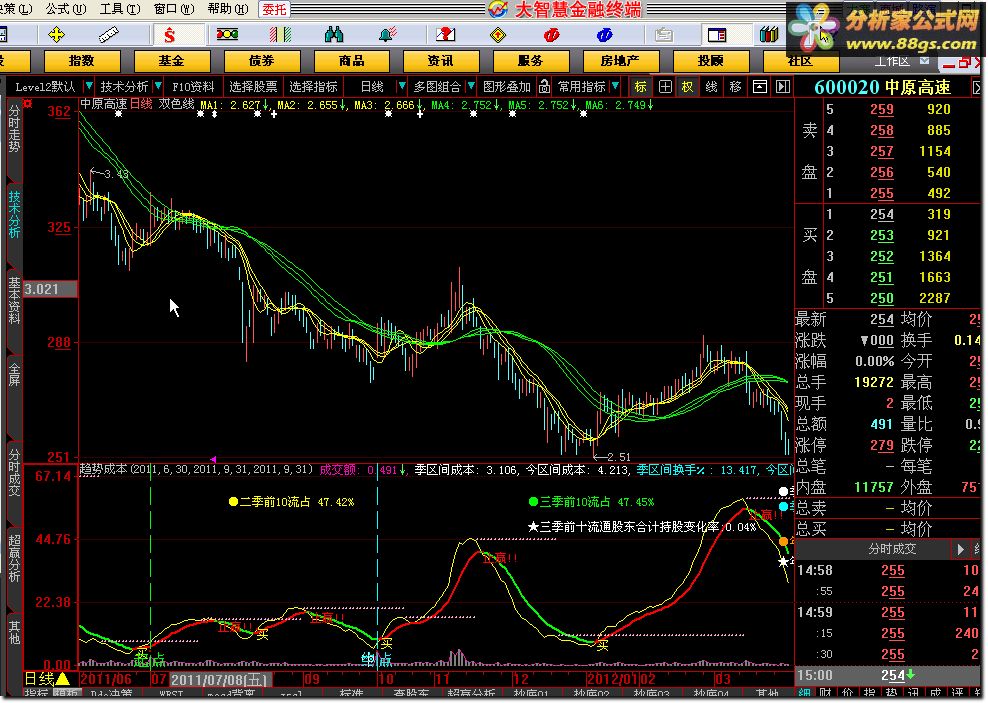Open the 房地产 category tab
988x703 pixels.
tap(620, 61)
